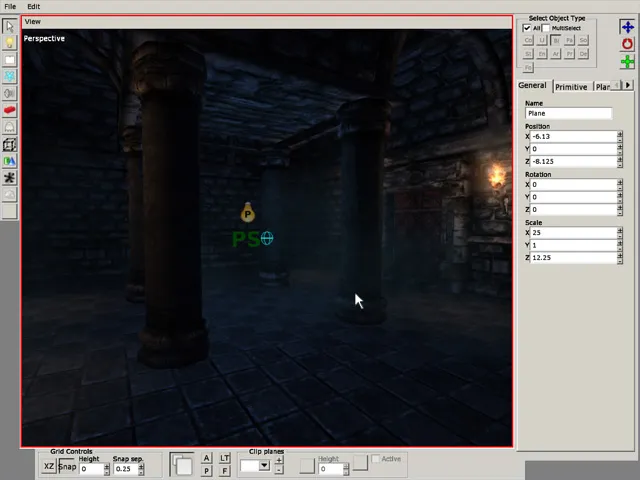Click the black asterisk particle tool
640x480 pixels.
pyautogui.click(x=10, y=178)
